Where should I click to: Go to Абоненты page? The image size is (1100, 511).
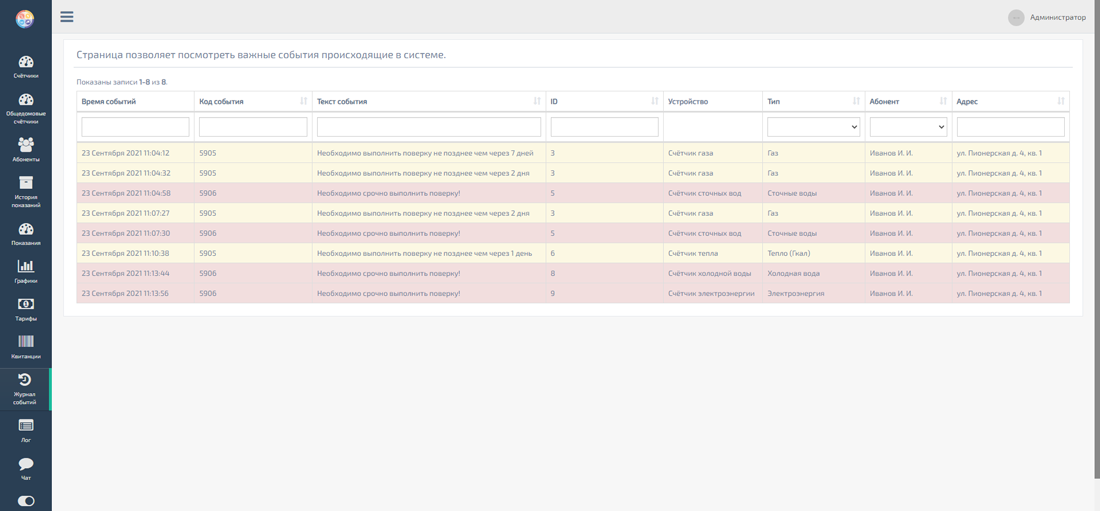26,149
